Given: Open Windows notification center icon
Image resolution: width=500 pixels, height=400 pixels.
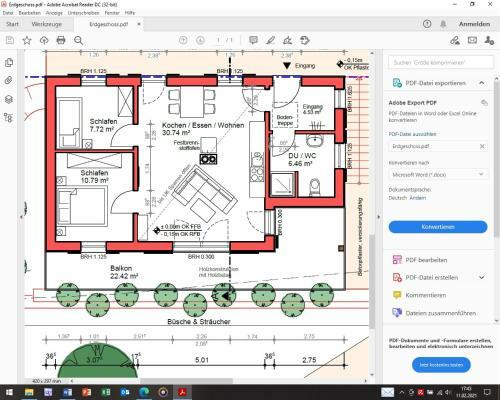Looking at the screenshot, I should pyautogui.click(x=487, y=392).
